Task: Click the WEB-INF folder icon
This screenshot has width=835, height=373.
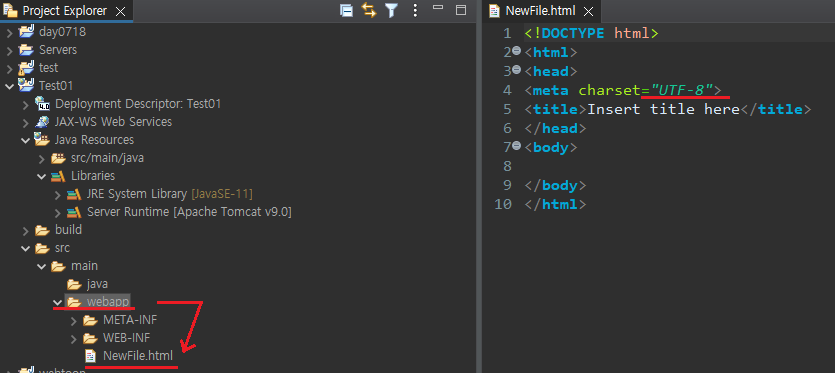Action: coord(91,338)
